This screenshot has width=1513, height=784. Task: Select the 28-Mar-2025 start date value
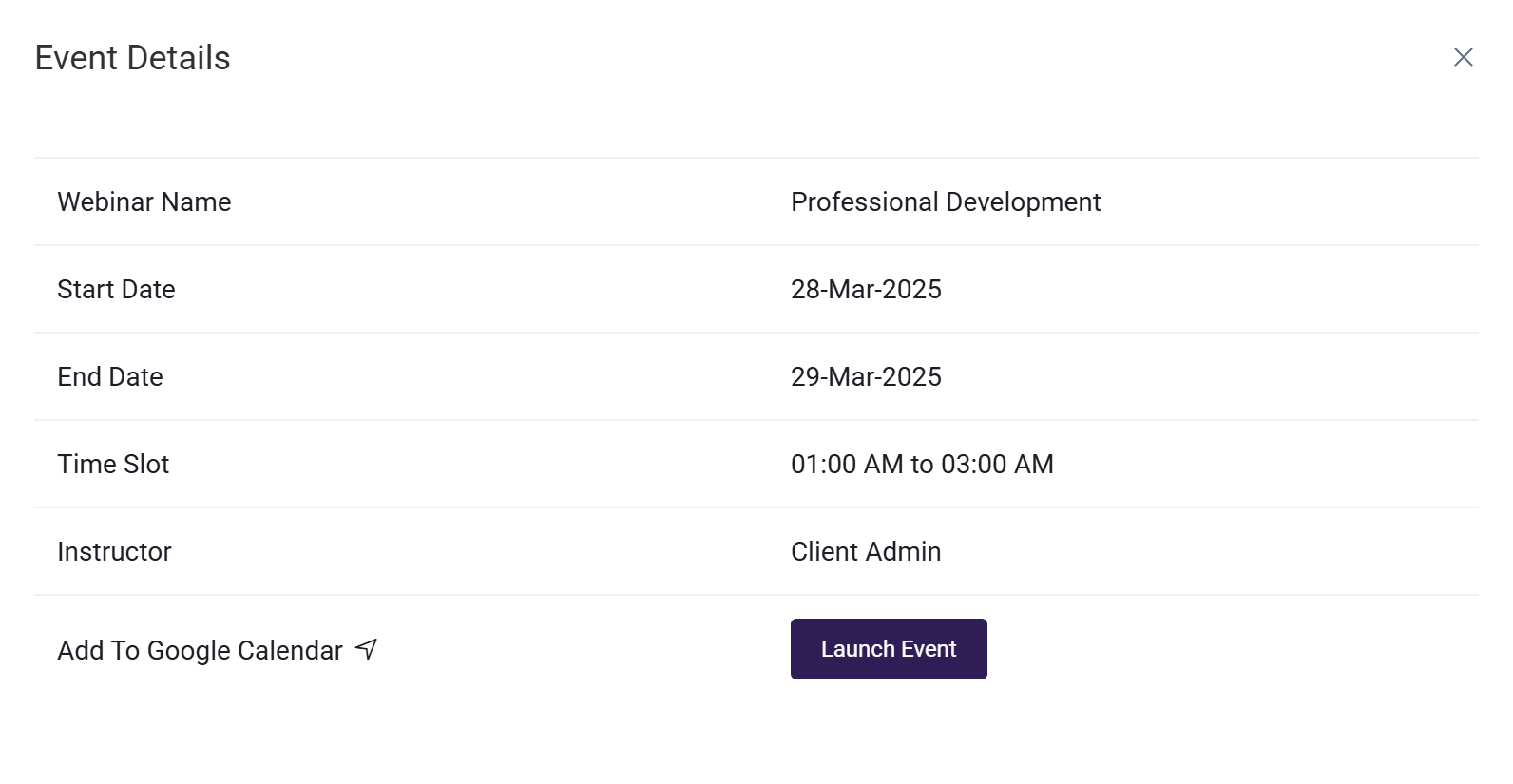(x=866, y=289)
